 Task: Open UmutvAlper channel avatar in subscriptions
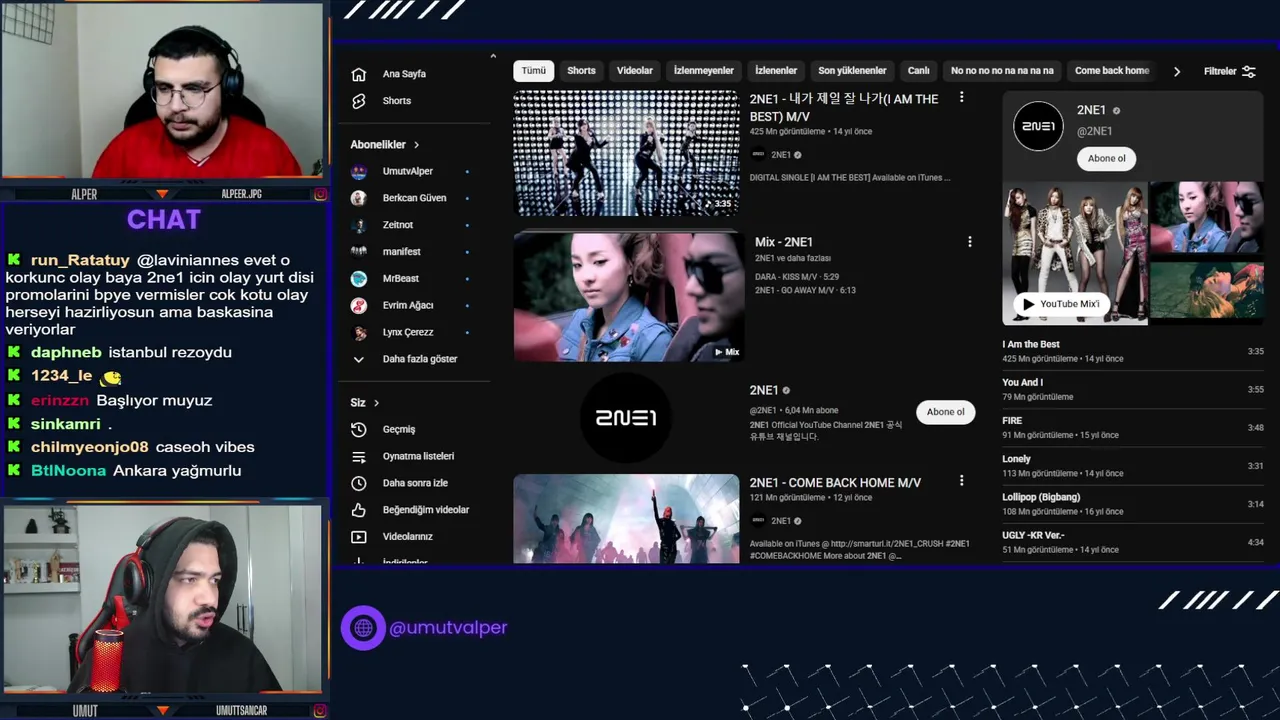tap(359, 171)
